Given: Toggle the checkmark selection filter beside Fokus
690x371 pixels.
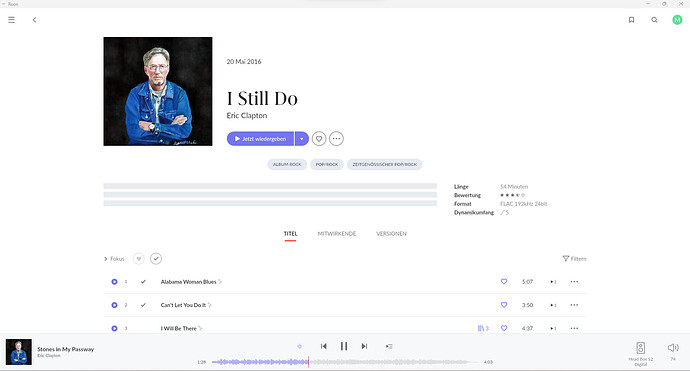Looking at the screenshot, I should coord(156,259).
